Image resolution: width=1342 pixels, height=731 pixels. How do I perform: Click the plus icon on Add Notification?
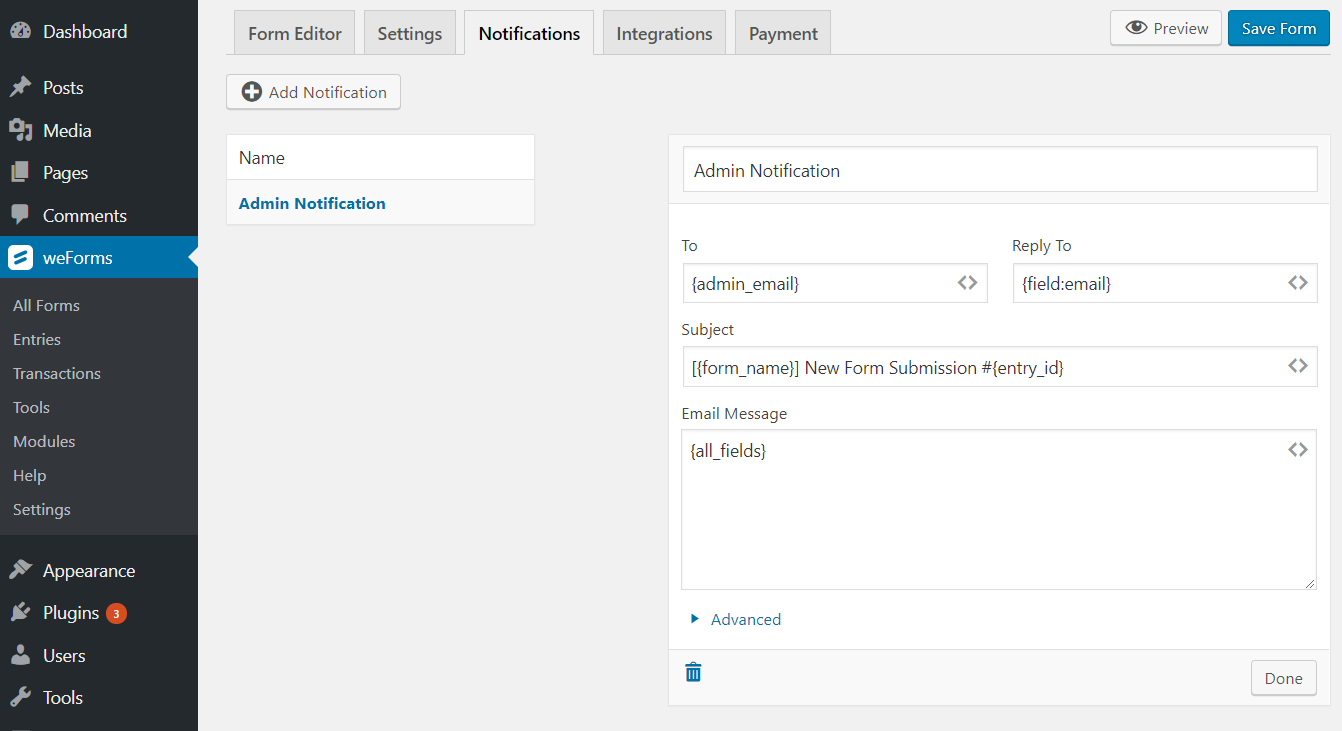click(252, 92)
